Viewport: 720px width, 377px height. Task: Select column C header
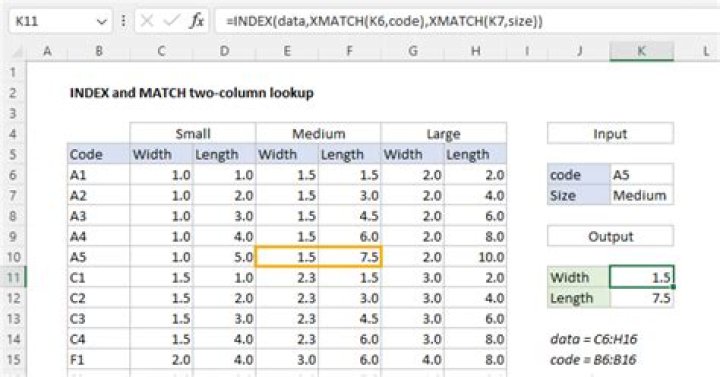(161, 51)
